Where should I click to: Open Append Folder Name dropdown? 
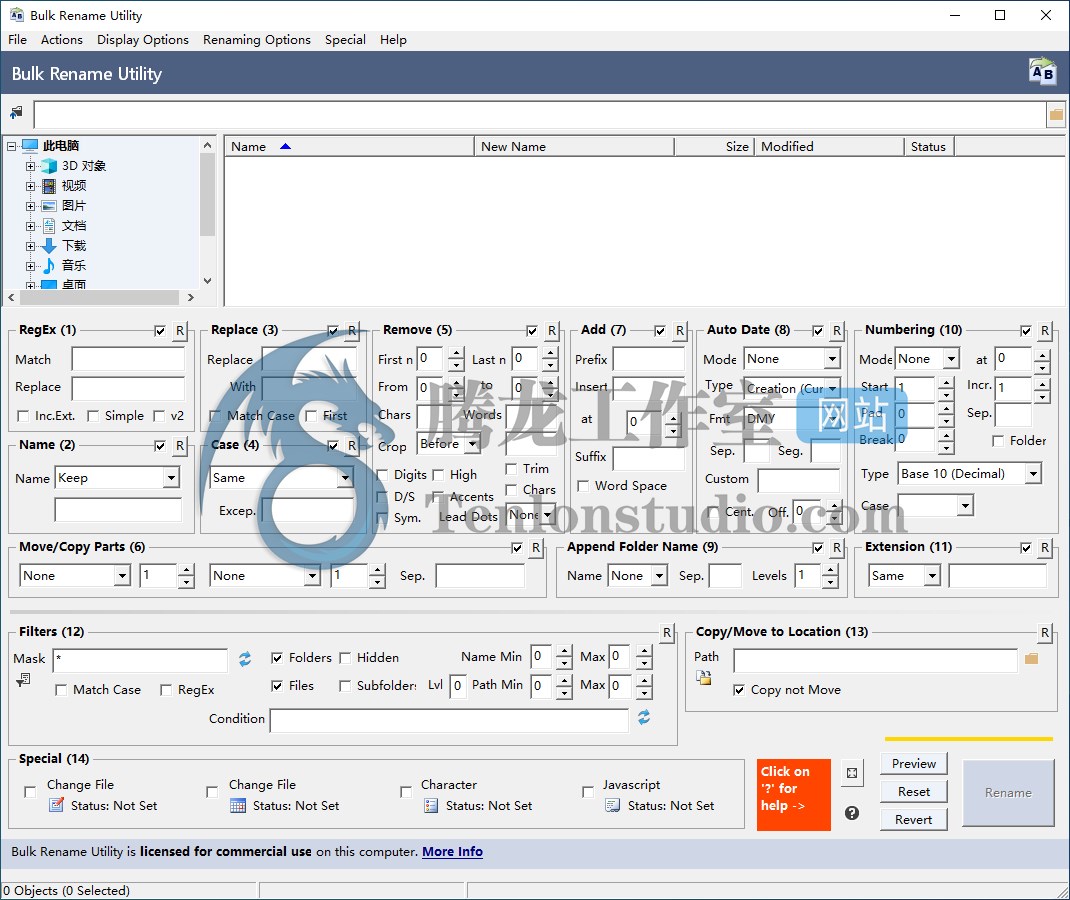point(659,576)
